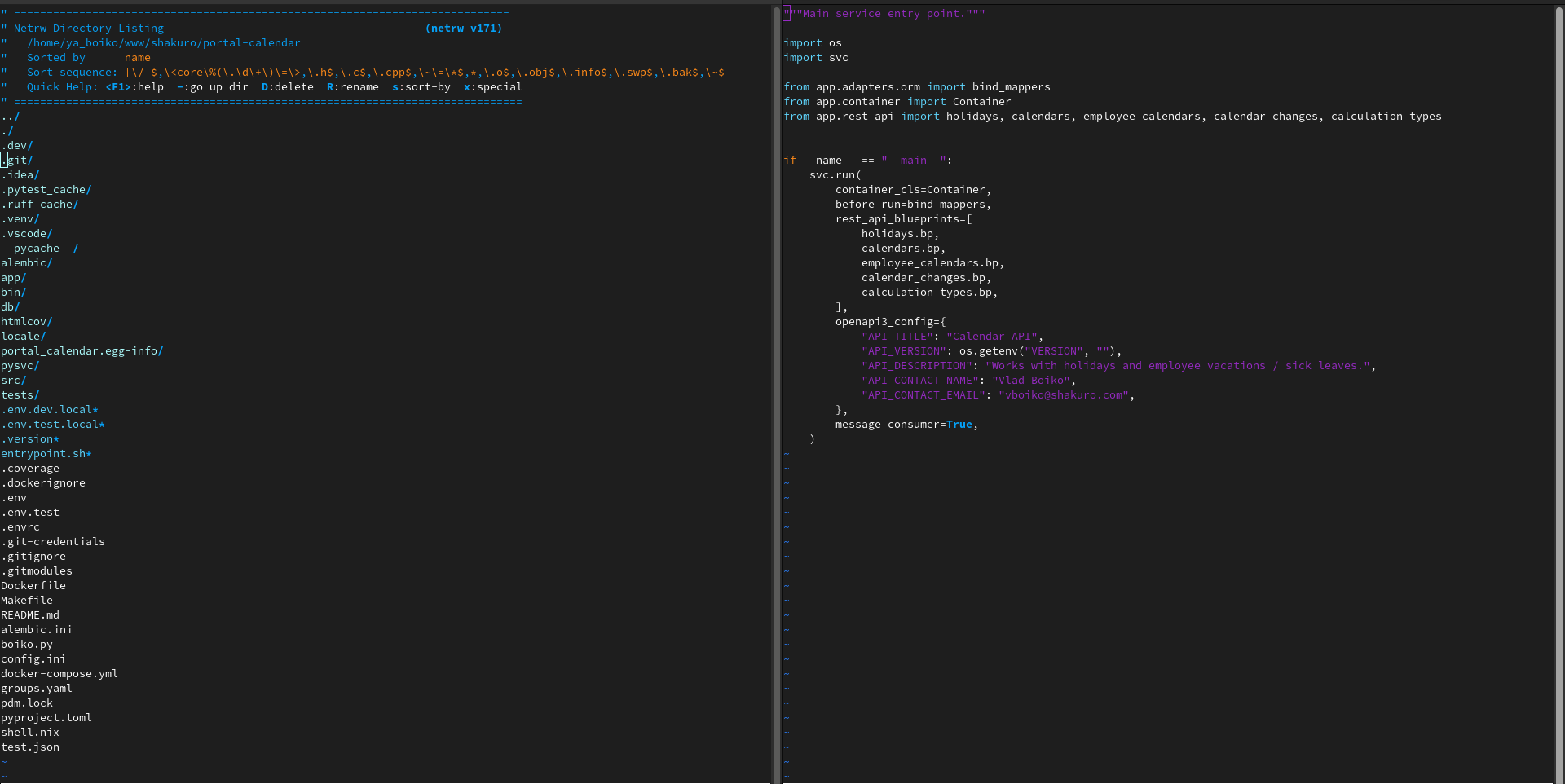Screen dimensions: 1565x784
Task: Select the alembic/ folder in listing
Action: 27,263
